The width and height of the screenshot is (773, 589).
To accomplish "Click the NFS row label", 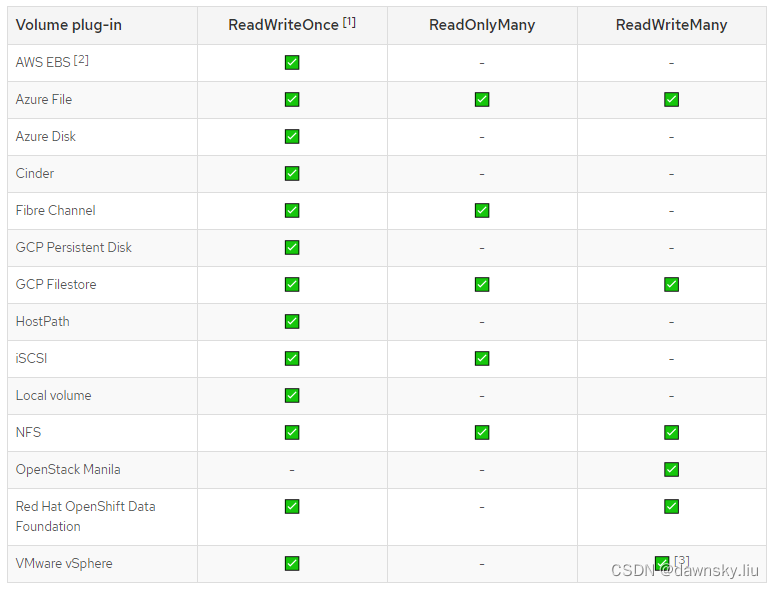I will click(x=28, y=432).
